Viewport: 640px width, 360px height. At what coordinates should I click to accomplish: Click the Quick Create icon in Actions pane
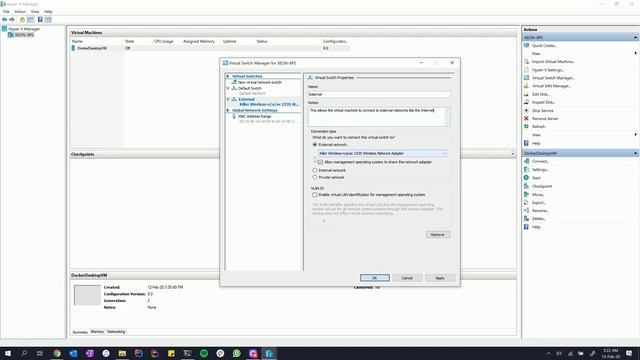click(x=527, y=45)
